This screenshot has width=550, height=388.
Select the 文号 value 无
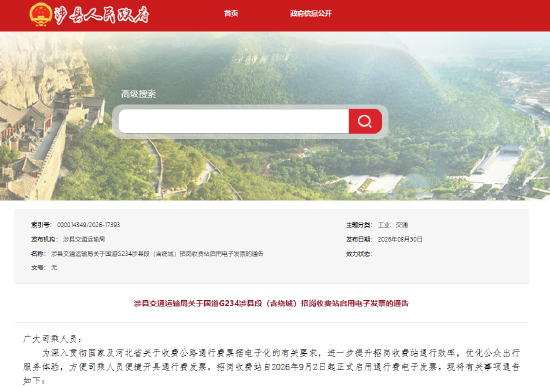54,268
